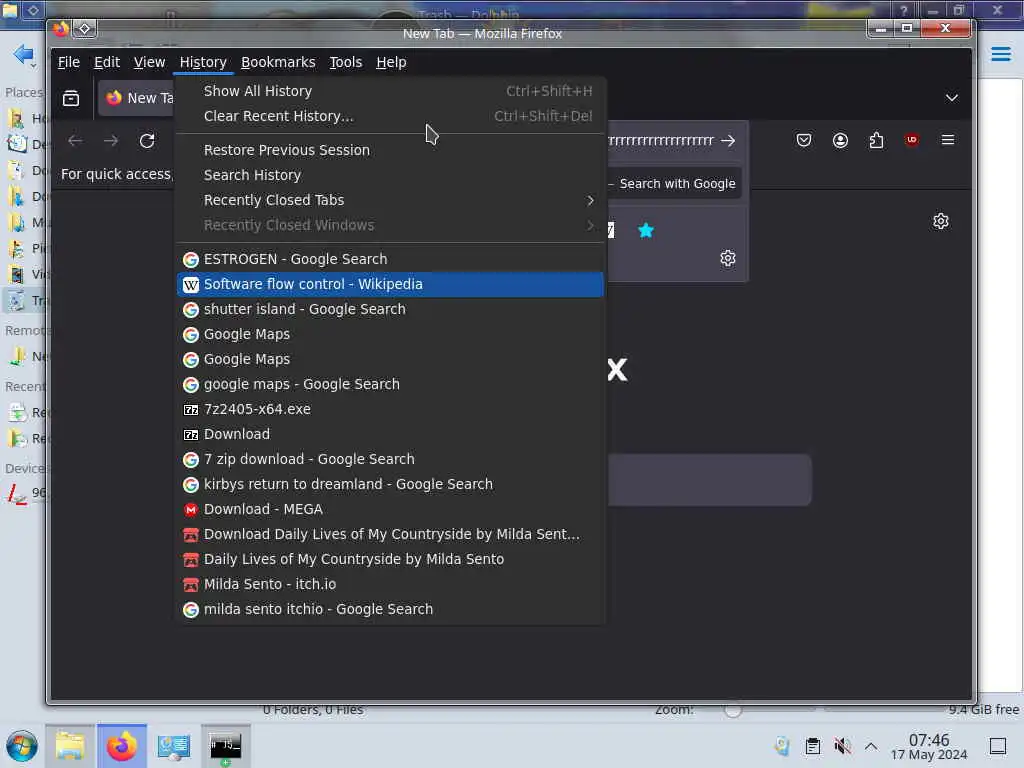Choose Restore Previous Session
Screen dimensions: 1024x768
click(x=391, y=150)
